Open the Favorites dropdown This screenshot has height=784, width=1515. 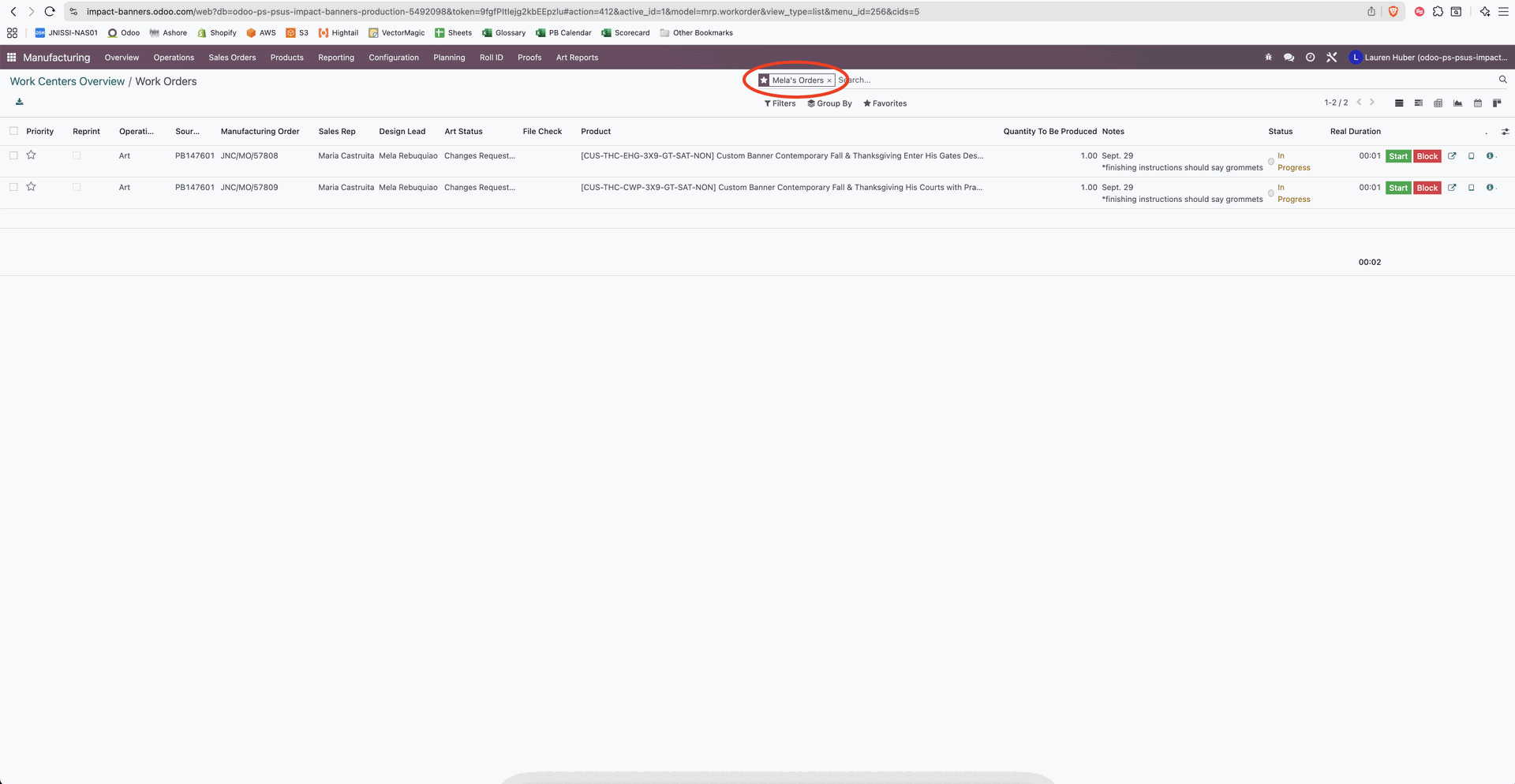click(885, 103)
